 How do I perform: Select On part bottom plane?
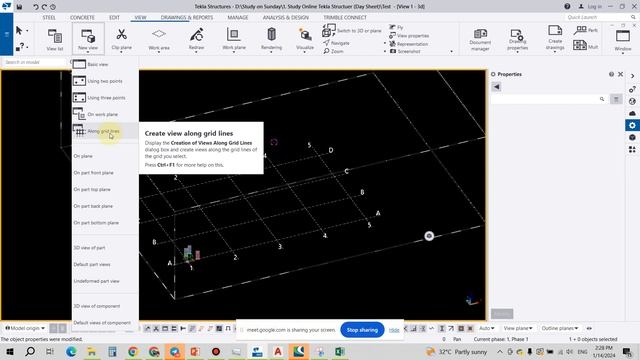(105, 223)
